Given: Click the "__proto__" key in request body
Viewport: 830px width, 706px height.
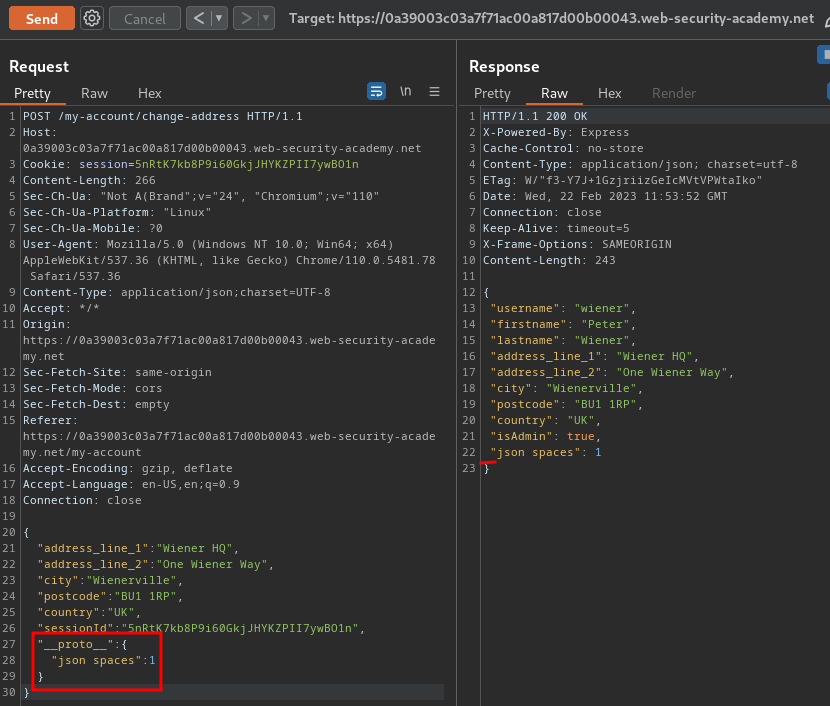Looking at the screenshot, I should [x=75, y=644].
